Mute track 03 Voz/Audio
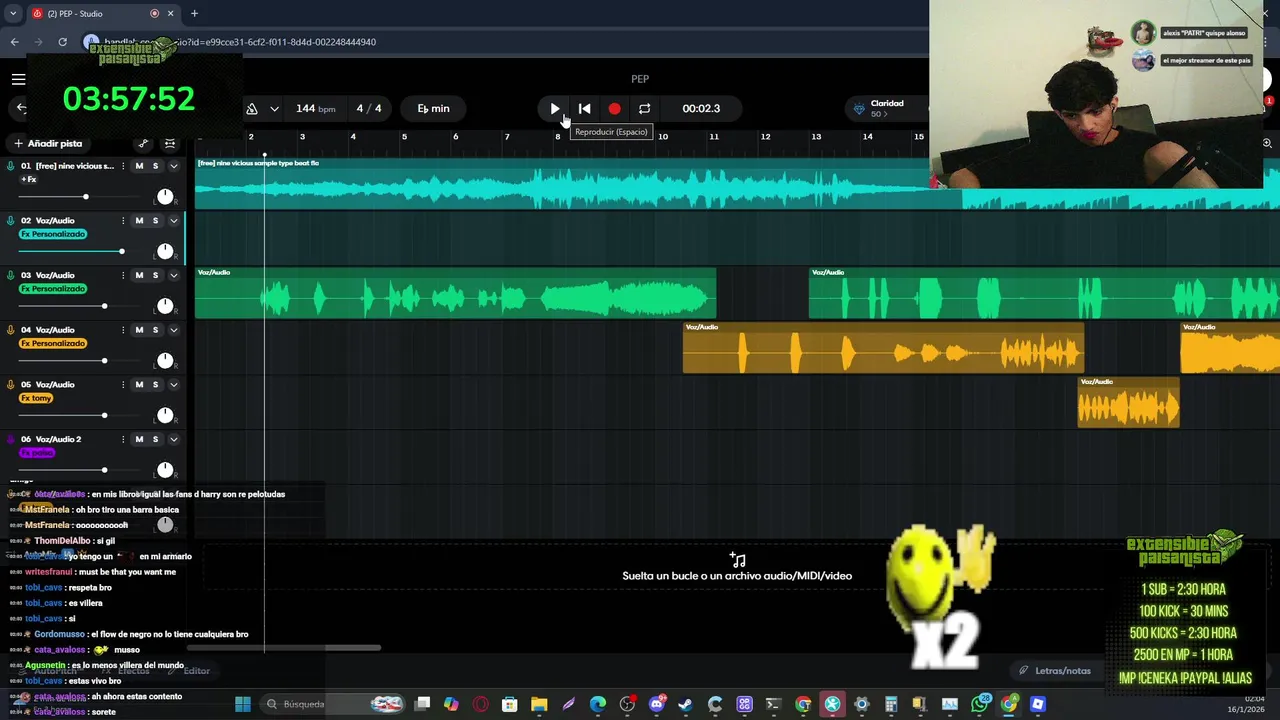The width and height of the screenshot is (1280, 720). coord(139,276)
